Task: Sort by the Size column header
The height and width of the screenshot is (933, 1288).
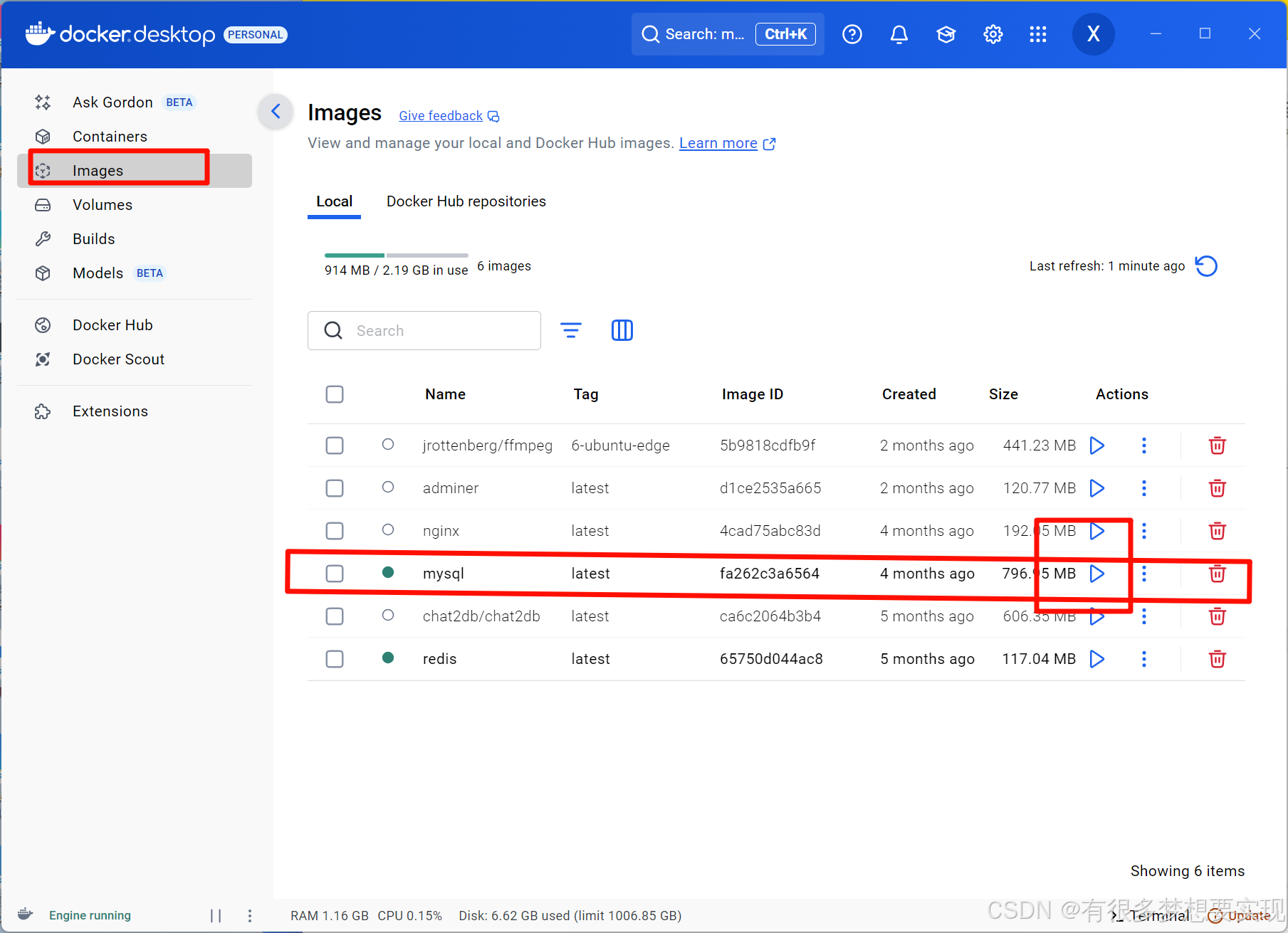Action: point(1003,394)
